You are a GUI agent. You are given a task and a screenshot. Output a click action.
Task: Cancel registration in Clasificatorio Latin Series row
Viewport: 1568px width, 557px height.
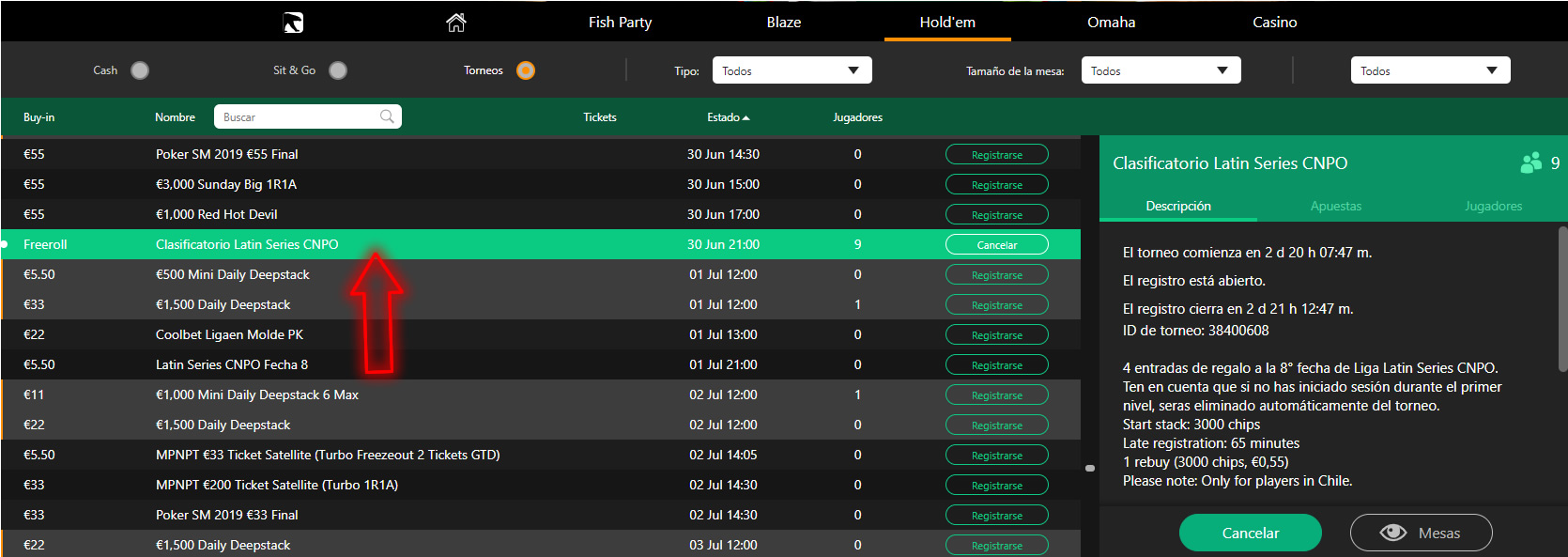(996, 245)
